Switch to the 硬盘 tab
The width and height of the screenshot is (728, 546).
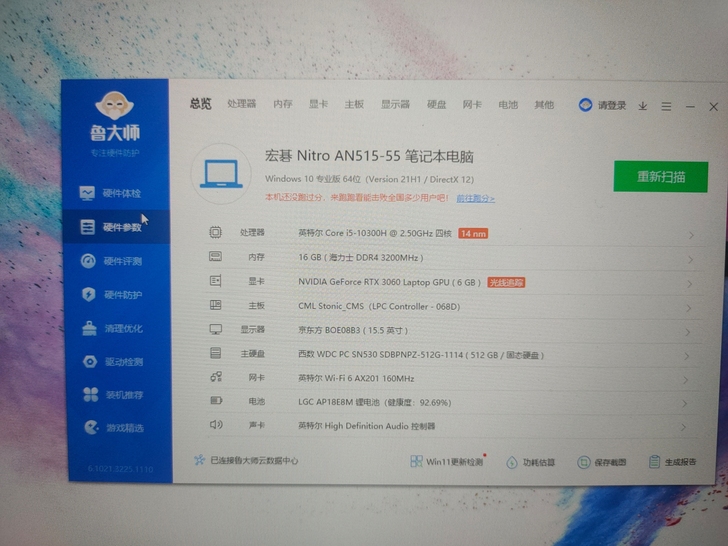pos(436,104)
